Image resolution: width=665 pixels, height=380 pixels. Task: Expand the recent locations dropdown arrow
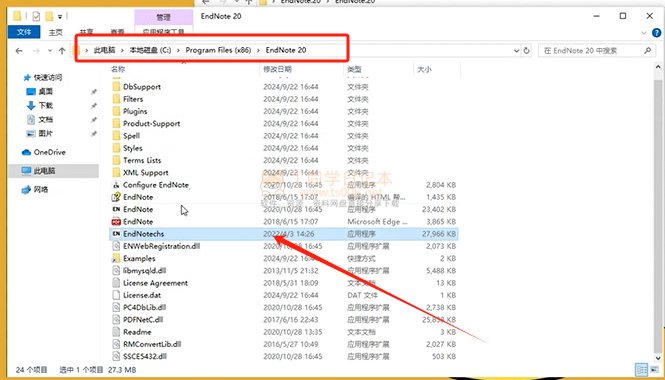point(50,50)
